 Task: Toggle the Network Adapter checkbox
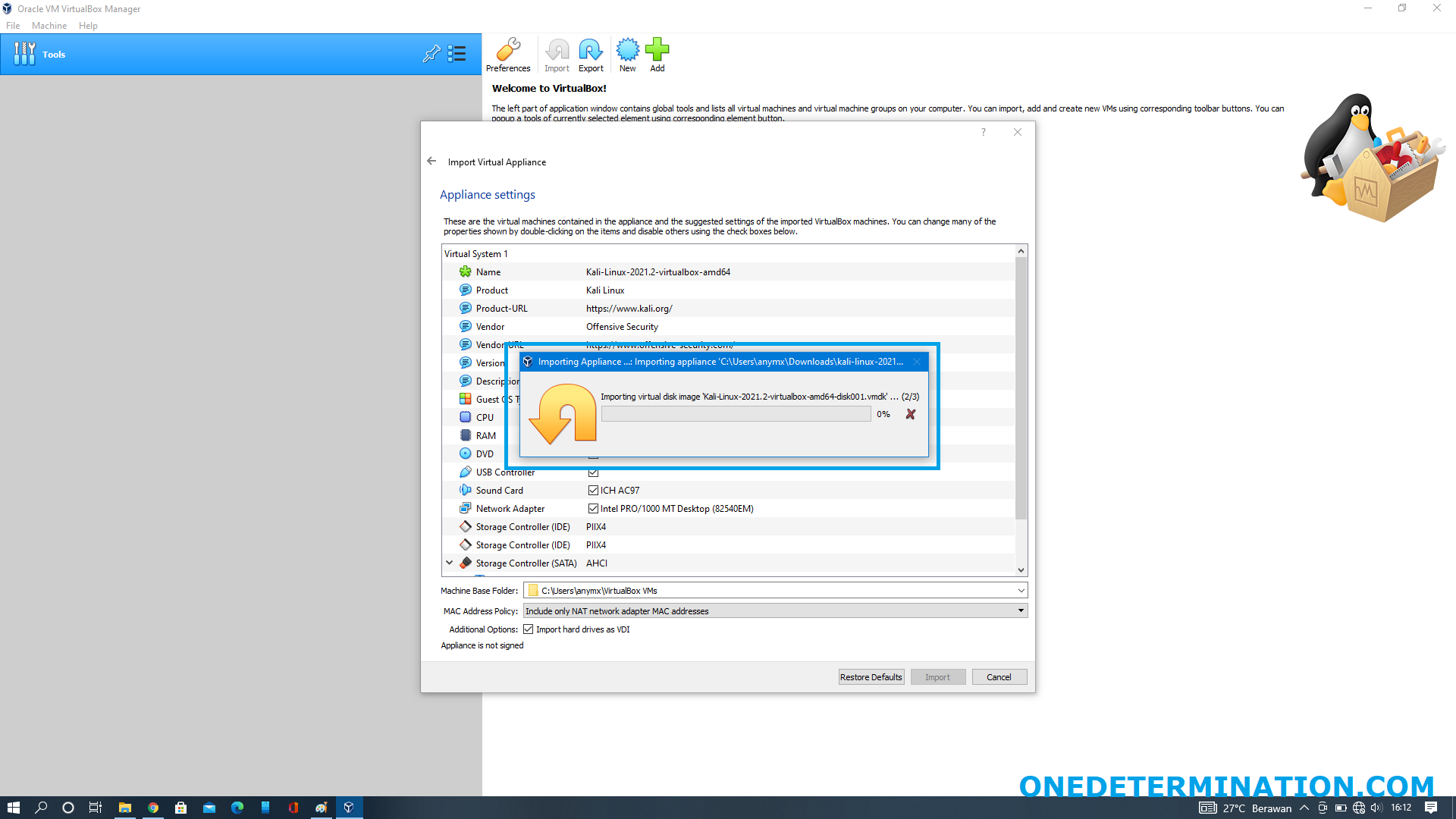[593, 508]
